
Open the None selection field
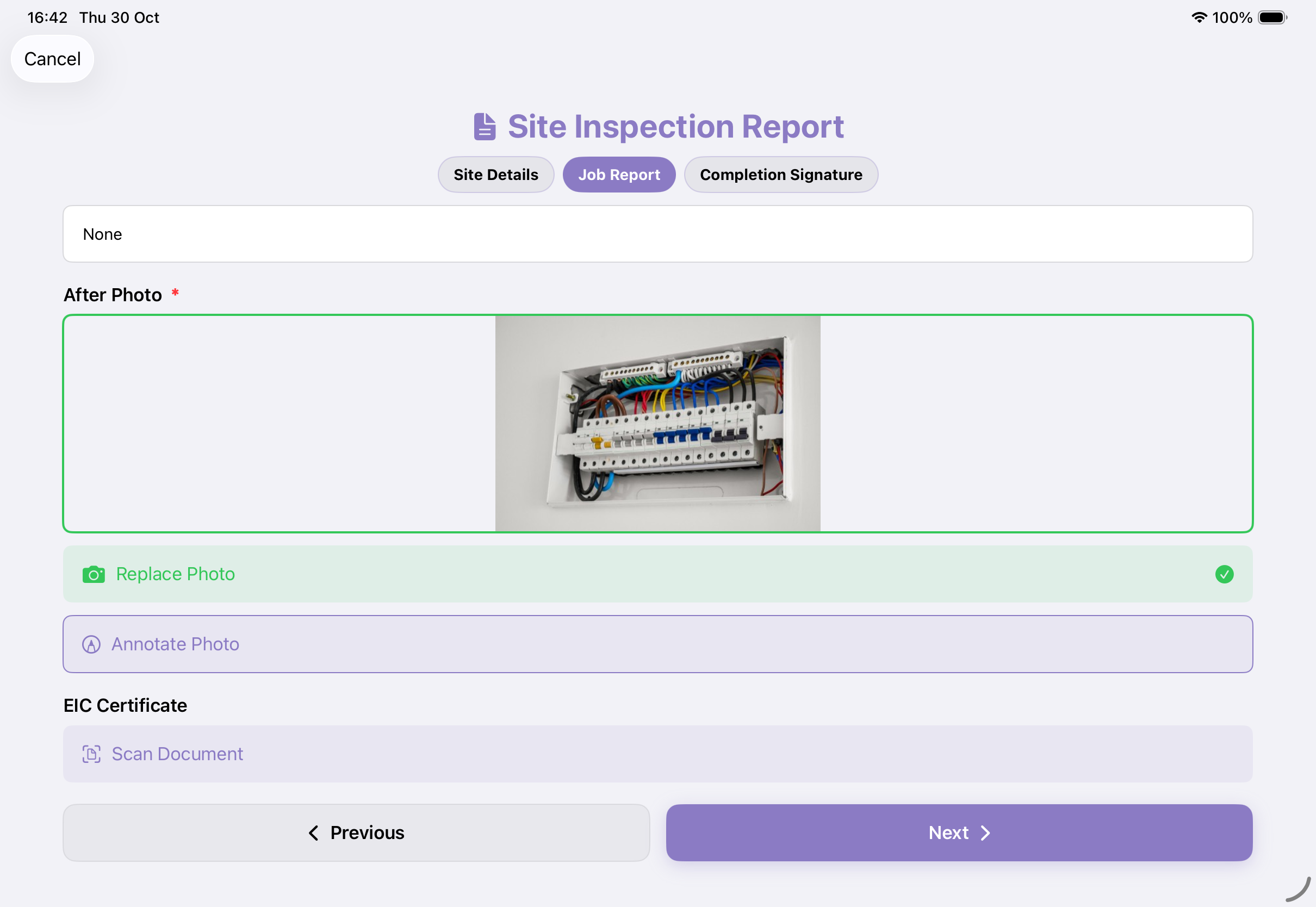click(657, 234)
